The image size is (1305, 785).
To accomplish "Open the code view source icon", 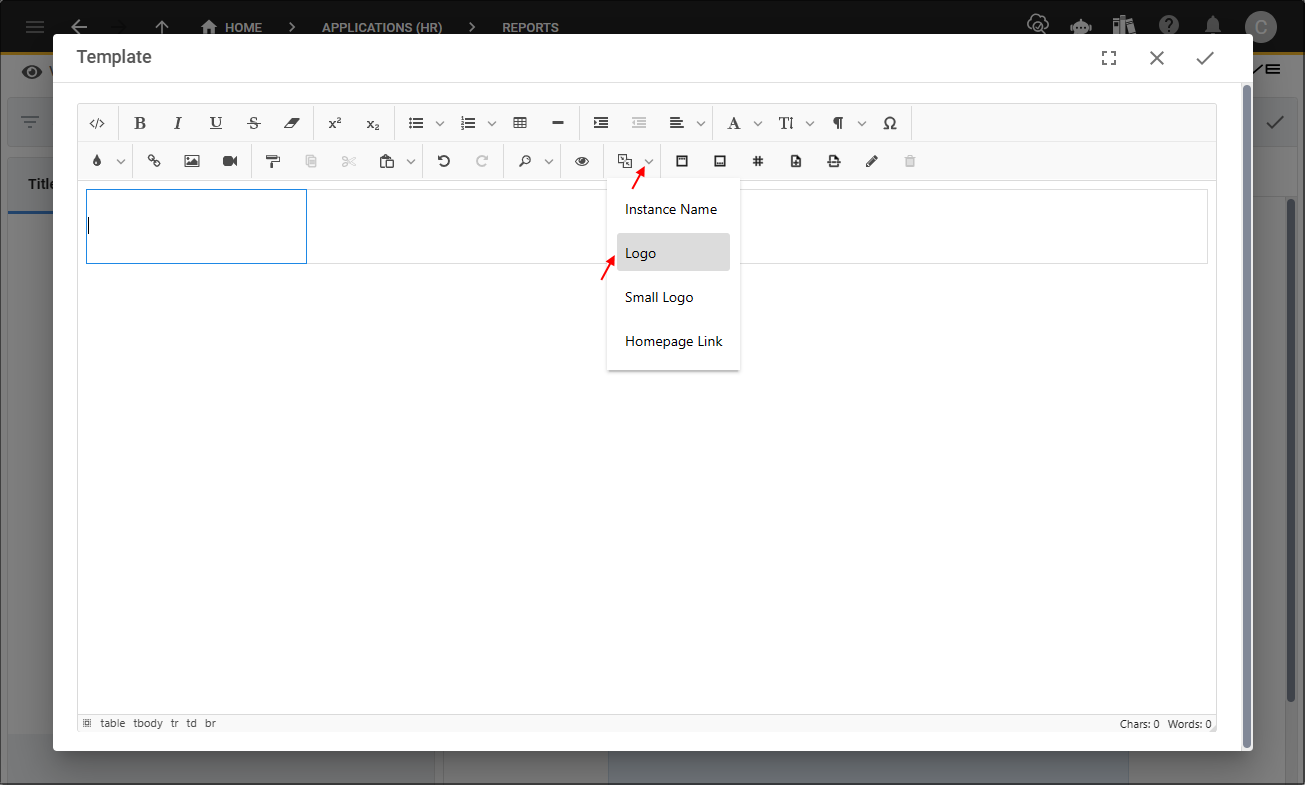I will coord(97,124).
